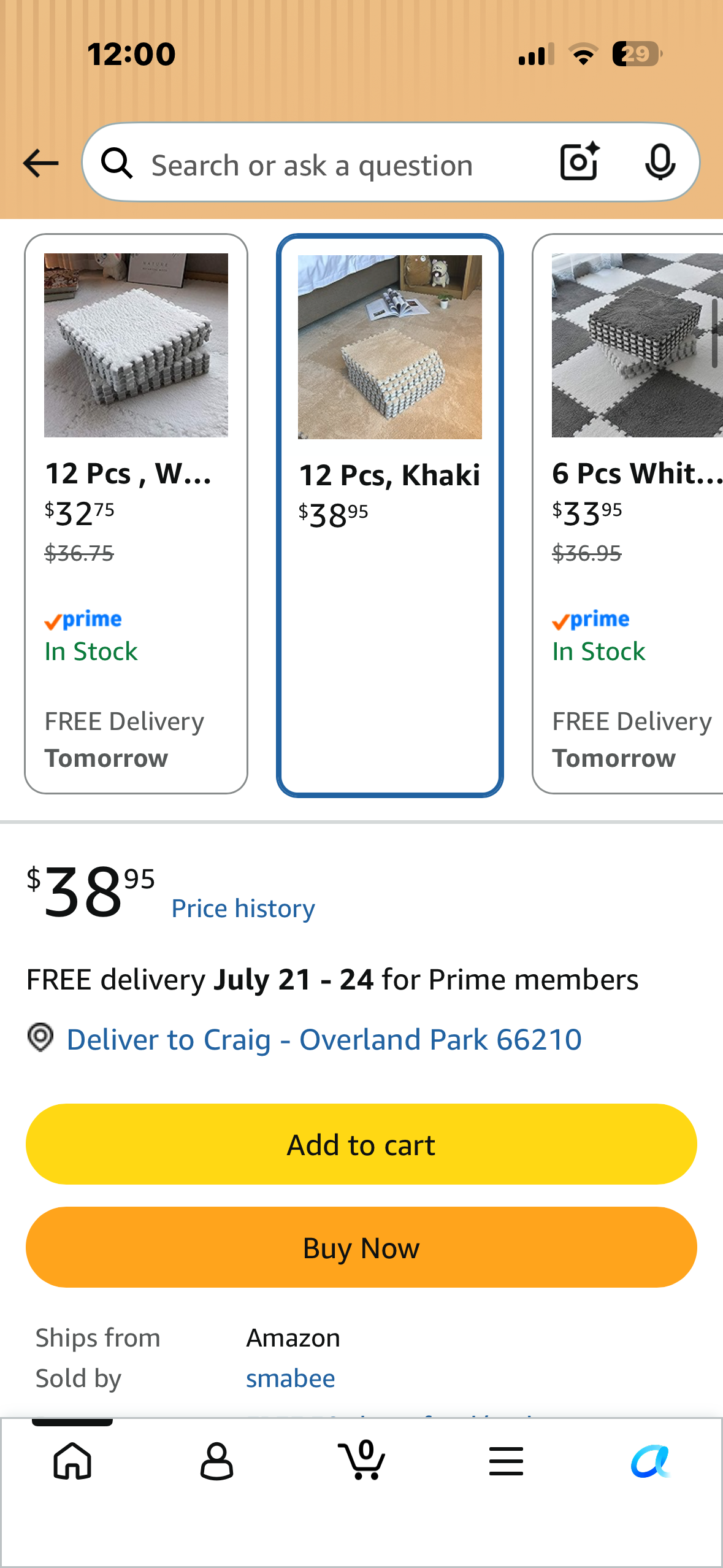The image size is (723, 1568).
Task: Open the Price history link
Action: [243, 909]
